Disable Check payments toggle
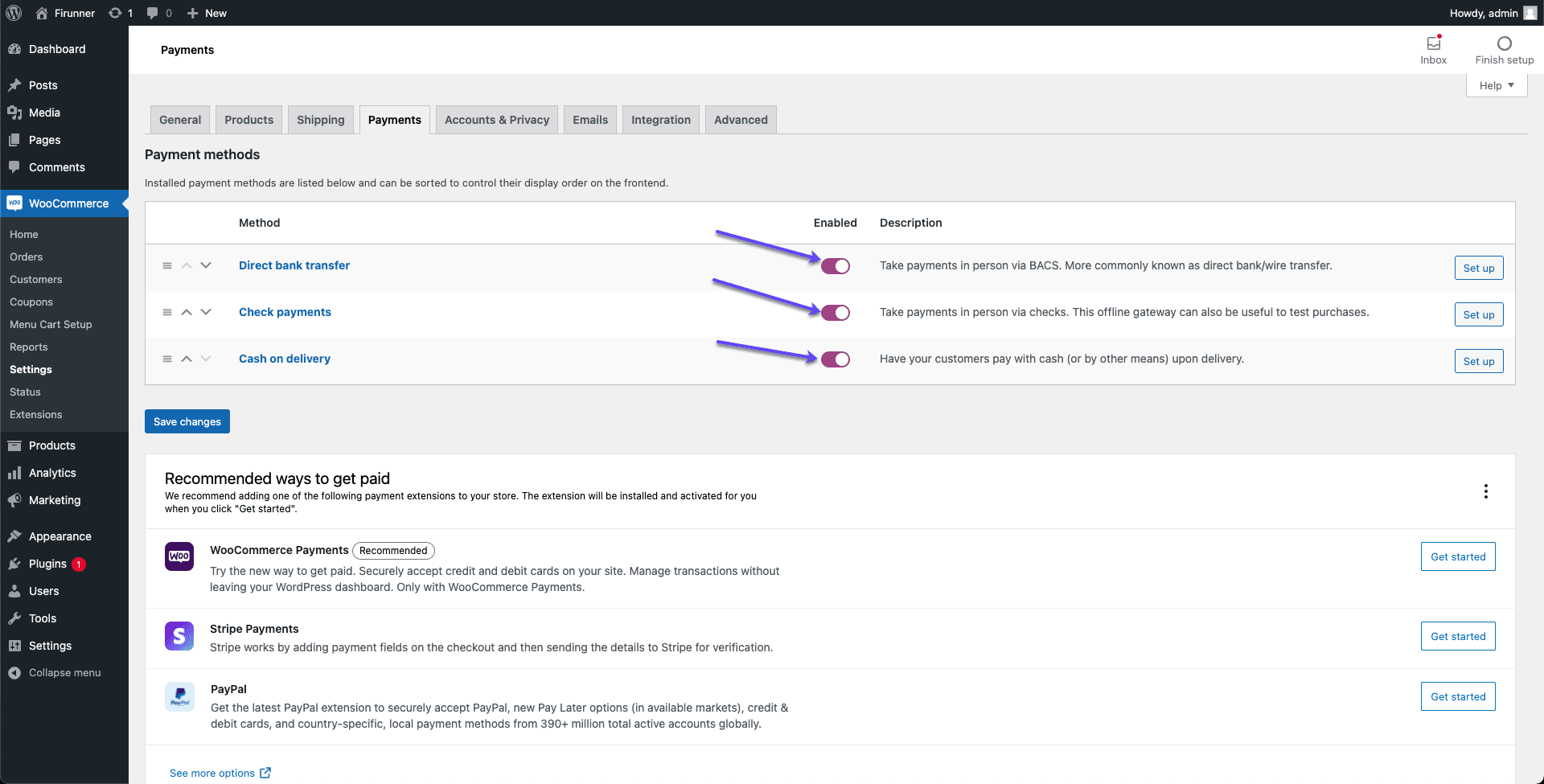Screen dimensions: 1544x784 coord(836,313)
